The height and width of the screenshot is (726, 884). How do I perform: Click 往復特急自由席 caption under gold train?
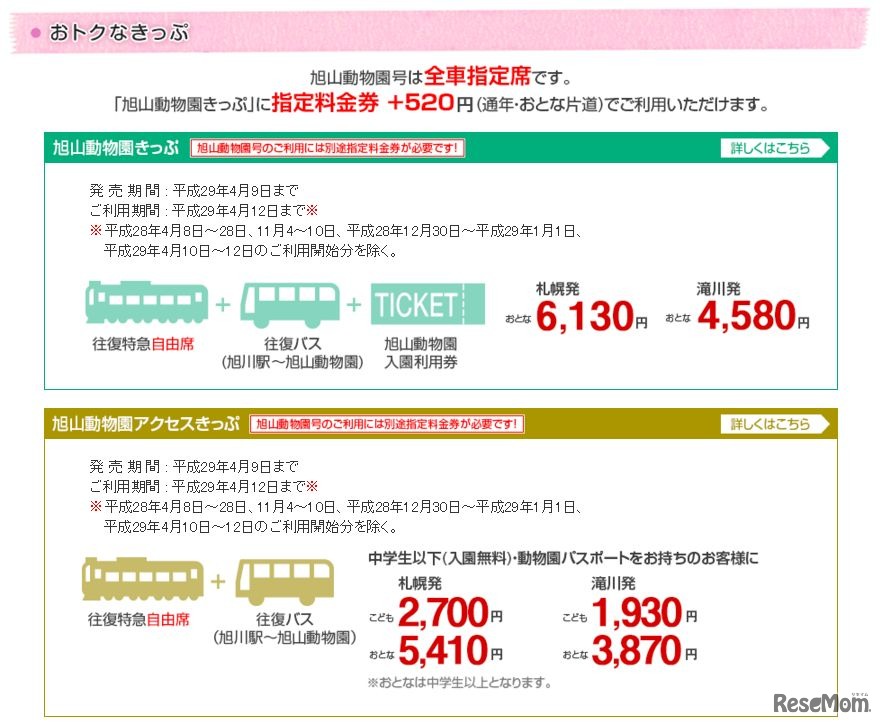click(x=139, y=619)
